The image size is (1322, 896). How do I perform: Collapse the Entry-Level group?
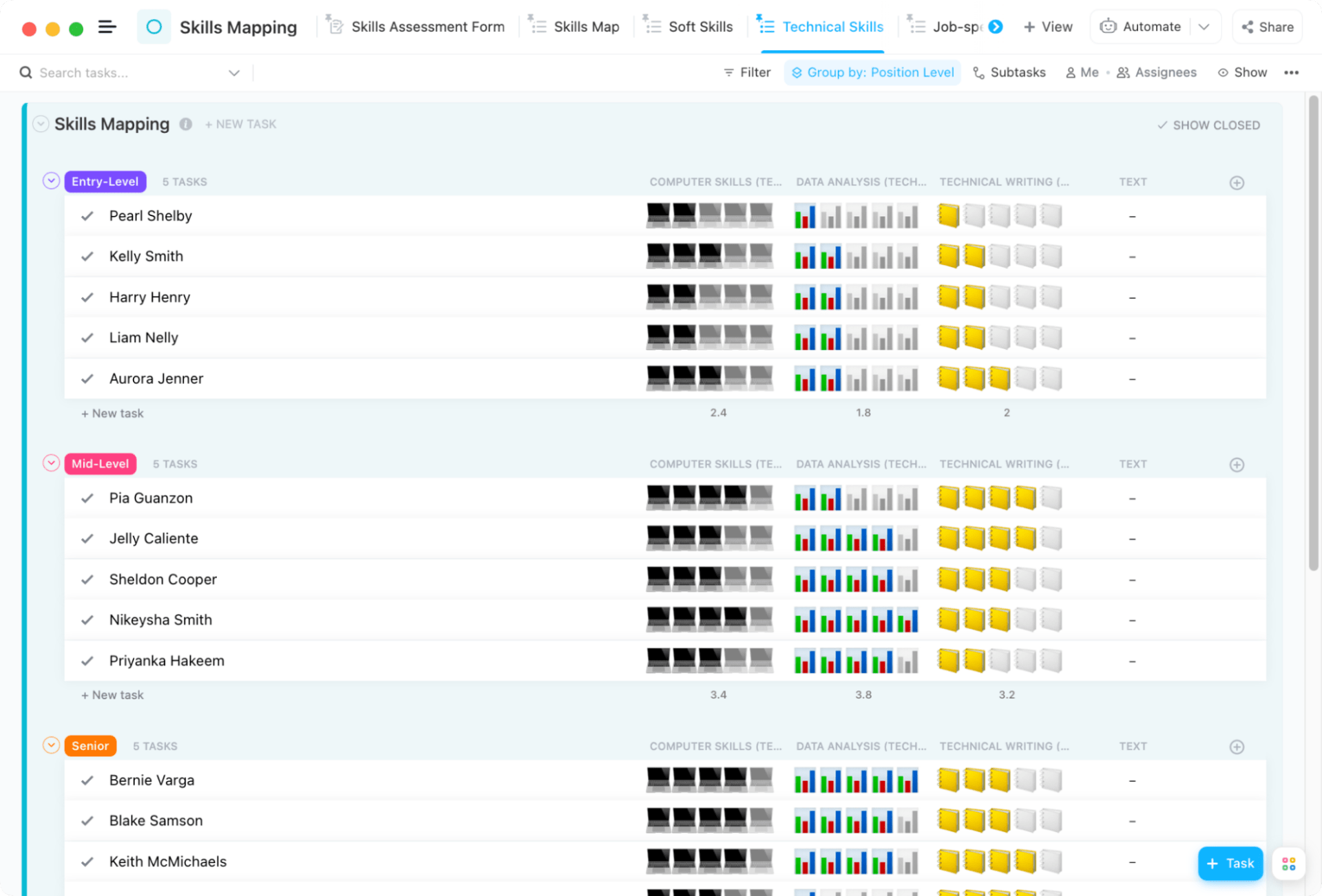click(x=51, y=181)
